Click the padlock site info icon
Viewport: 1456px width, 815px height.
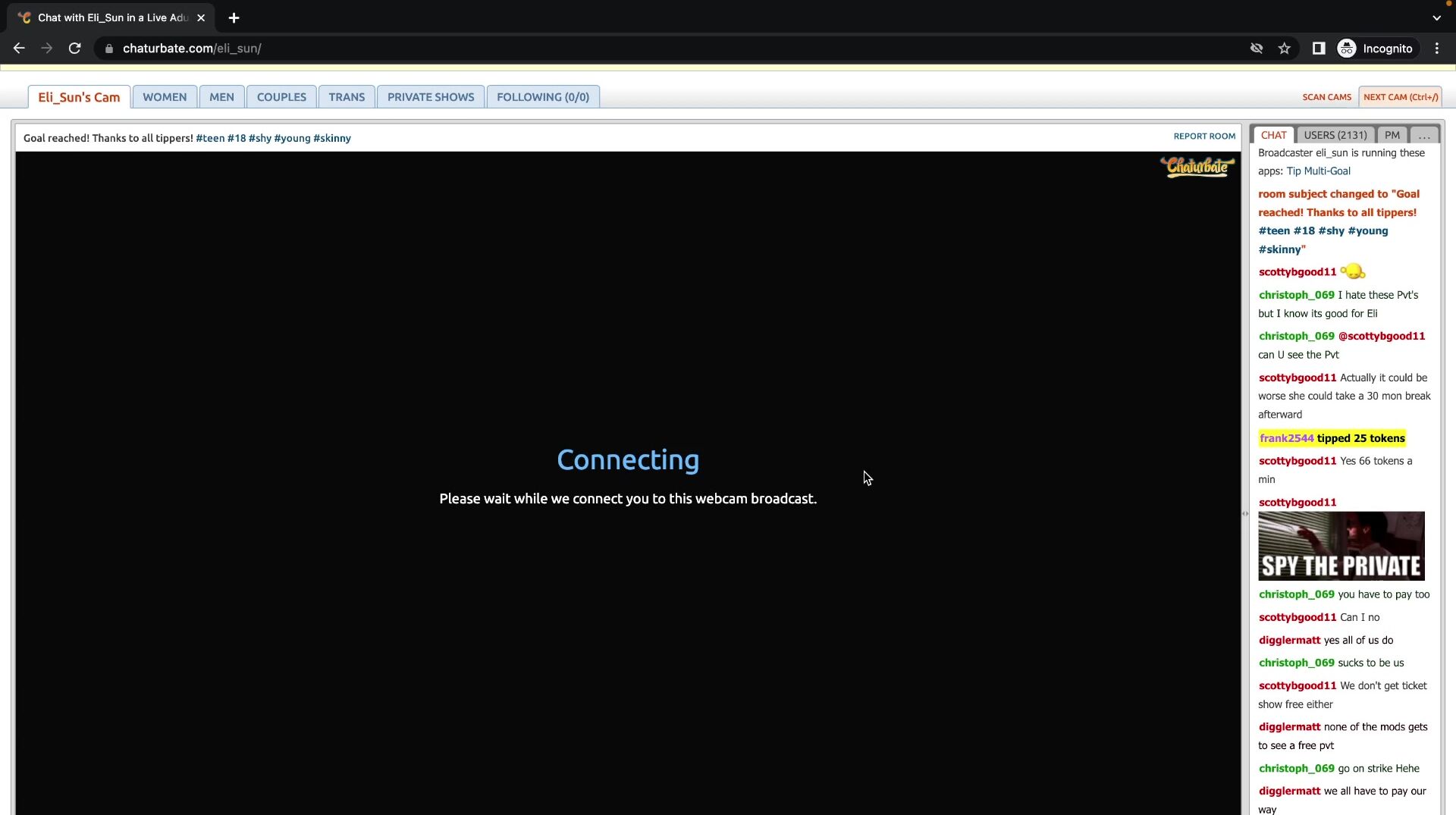click(x=109, y=49)
